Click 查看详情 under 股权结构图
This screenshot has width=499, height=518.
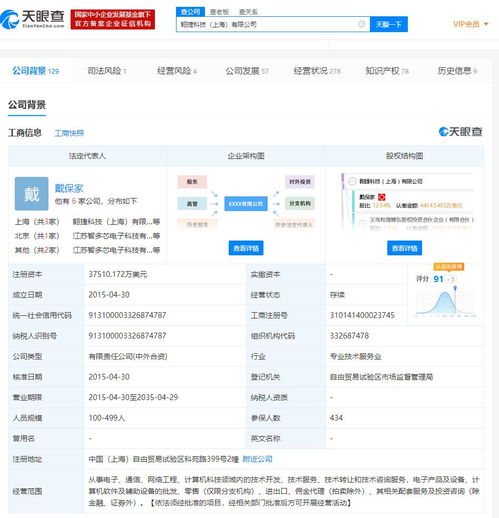pos(404,248)
